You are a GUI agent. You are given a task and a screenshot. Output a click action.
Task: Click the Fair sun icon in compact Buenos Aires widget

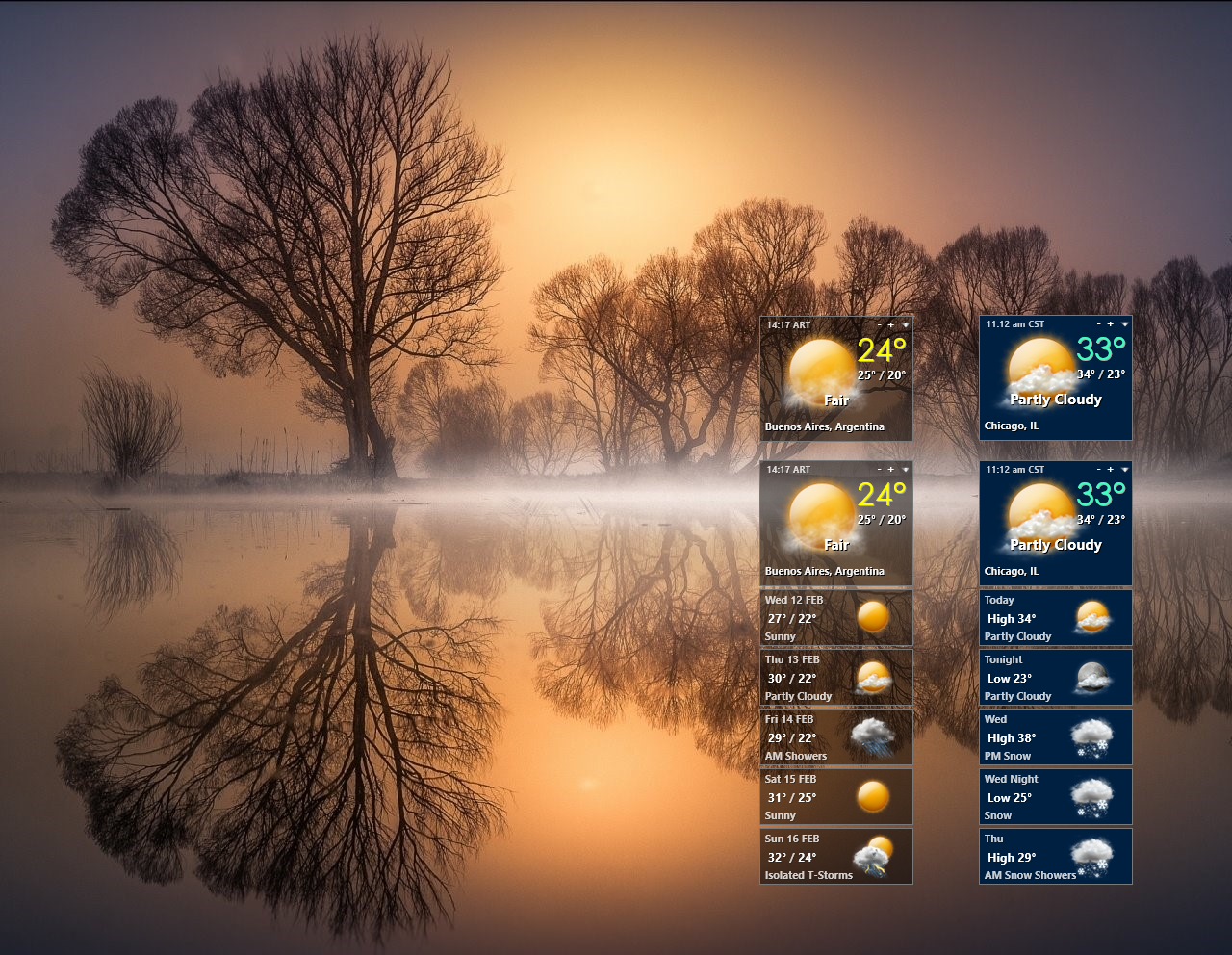click(x=820, y=372)
